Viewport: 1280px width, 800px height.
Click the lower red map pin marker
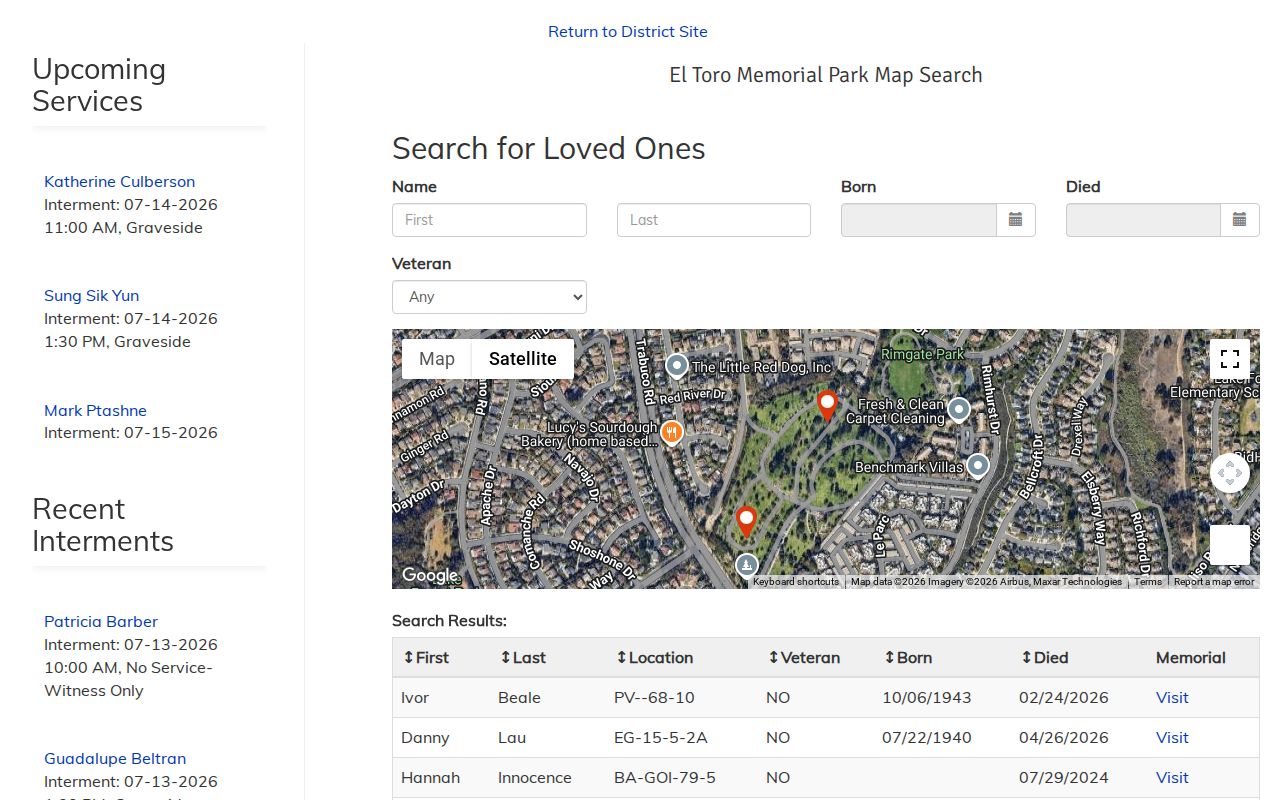pos(746,522)
